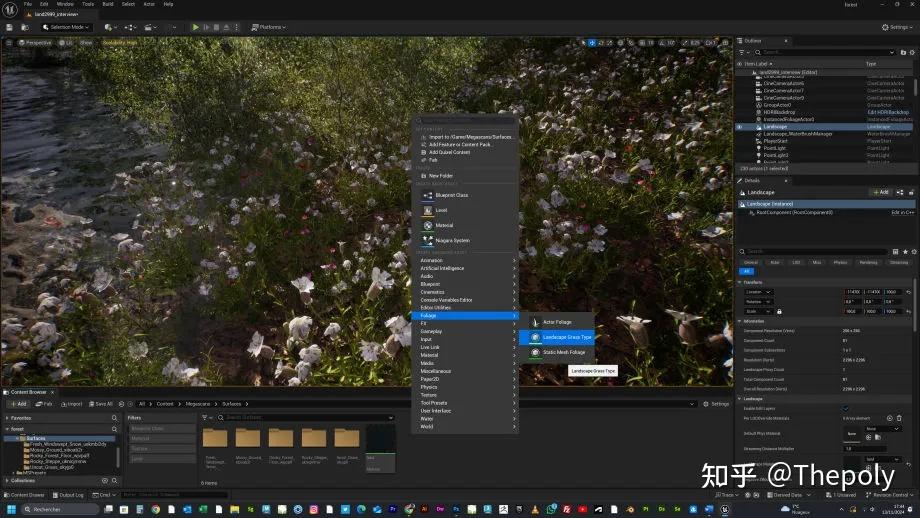
Task: Collapse the Transform section
Action: coord(739,282)
